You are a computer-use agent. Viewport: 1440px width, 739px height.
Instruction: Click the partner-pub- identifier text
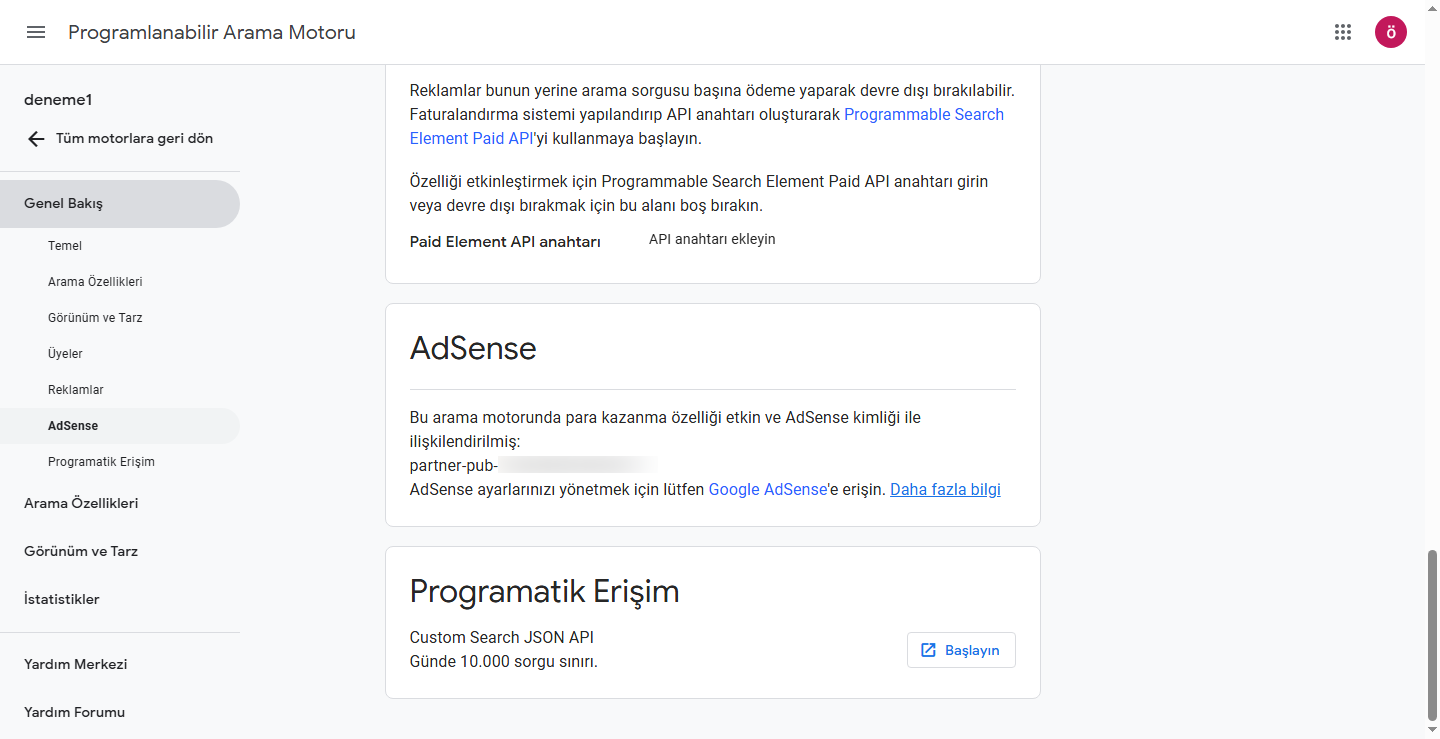[x=454, y=466]
